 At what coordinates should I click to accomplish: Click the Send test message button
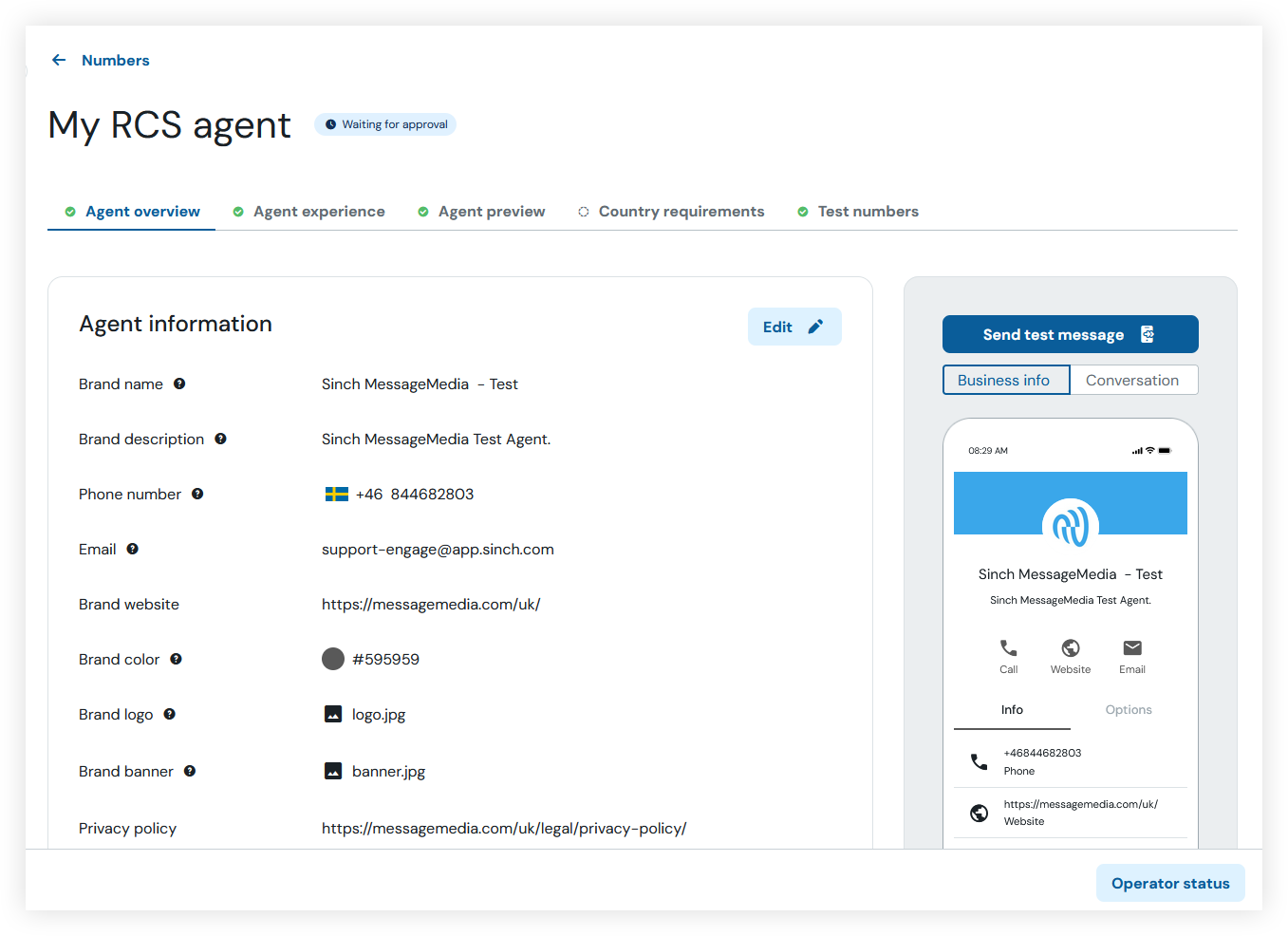(1070, 334)
